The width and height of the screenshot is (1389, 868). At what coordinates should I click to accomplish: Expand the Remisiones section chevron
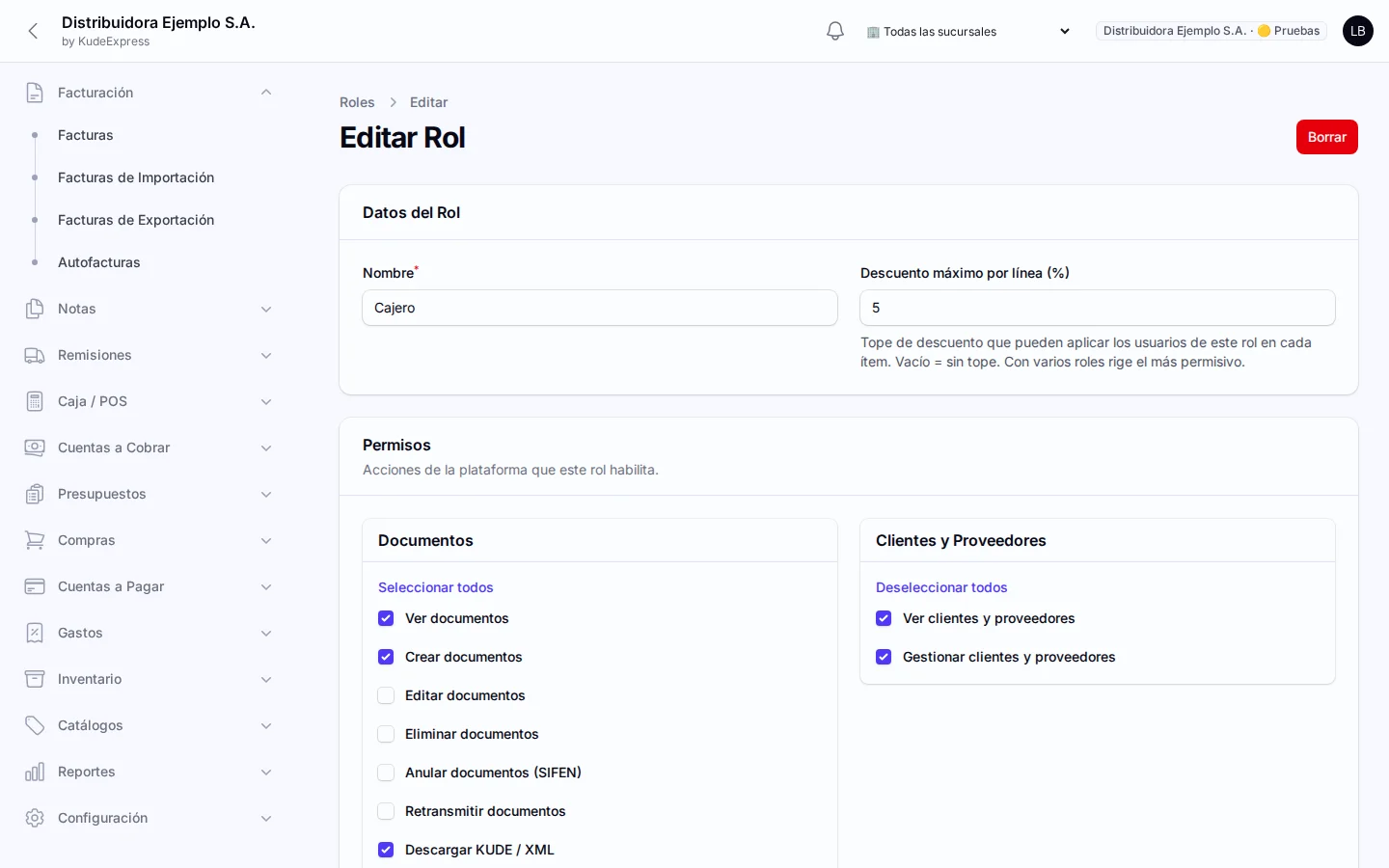(x=266, y=355)
